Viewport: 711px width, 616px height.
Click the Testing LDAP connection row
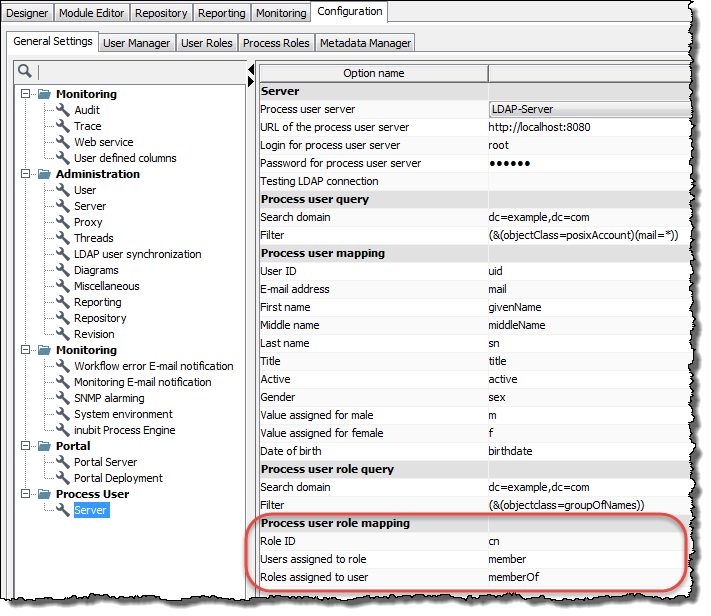tap(476, 181)
